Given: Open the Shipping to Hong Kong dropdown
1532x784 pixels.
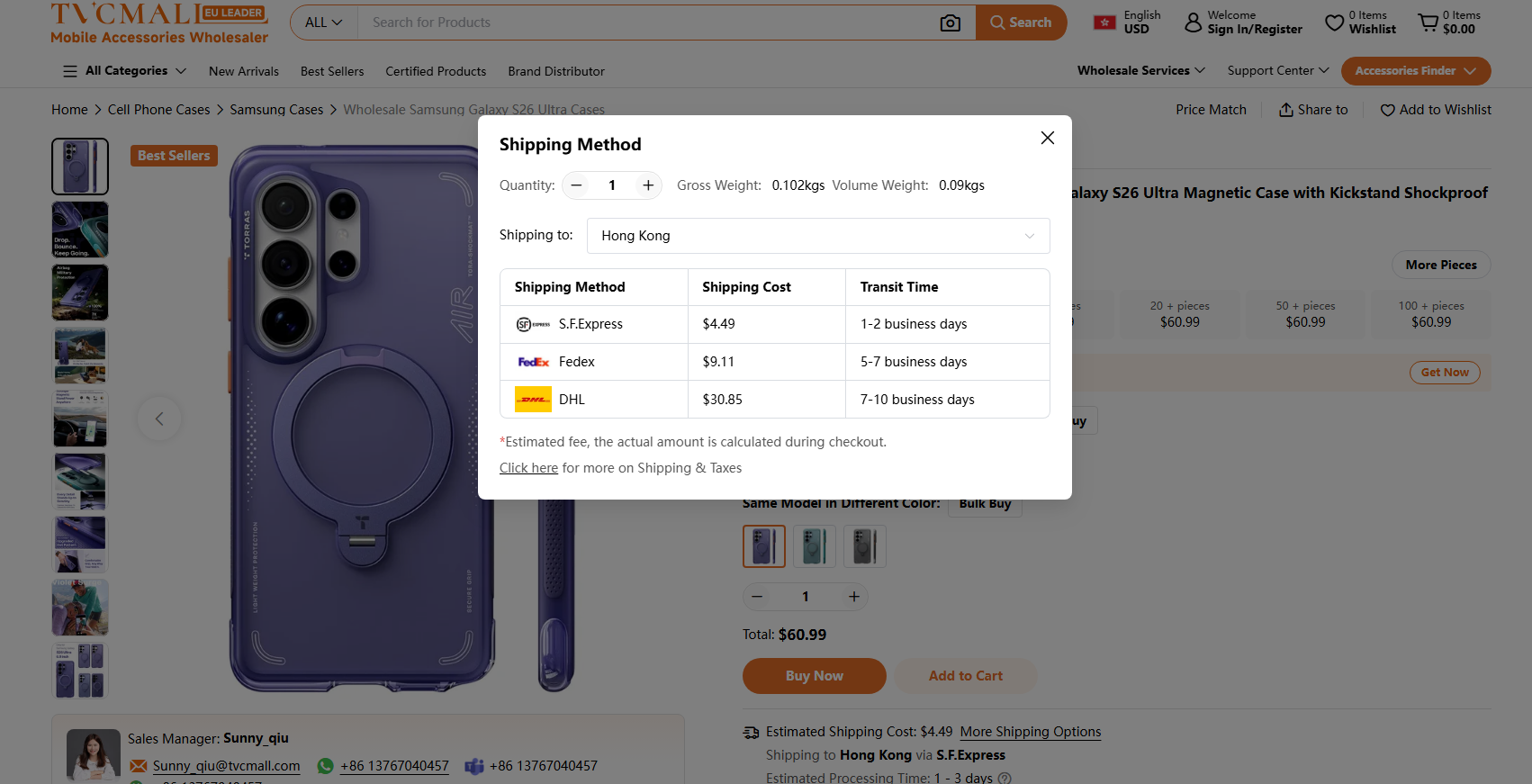Looking at the screenshot, I should coord(817,236).
